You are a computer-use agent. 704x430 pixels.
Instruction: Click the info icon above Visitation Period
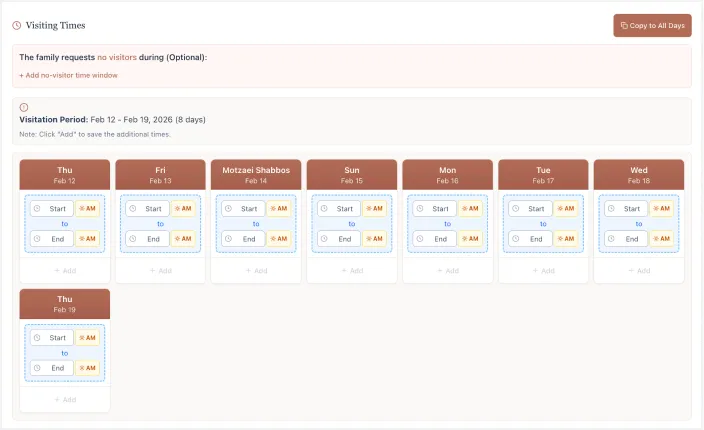[x=24, y=107]
